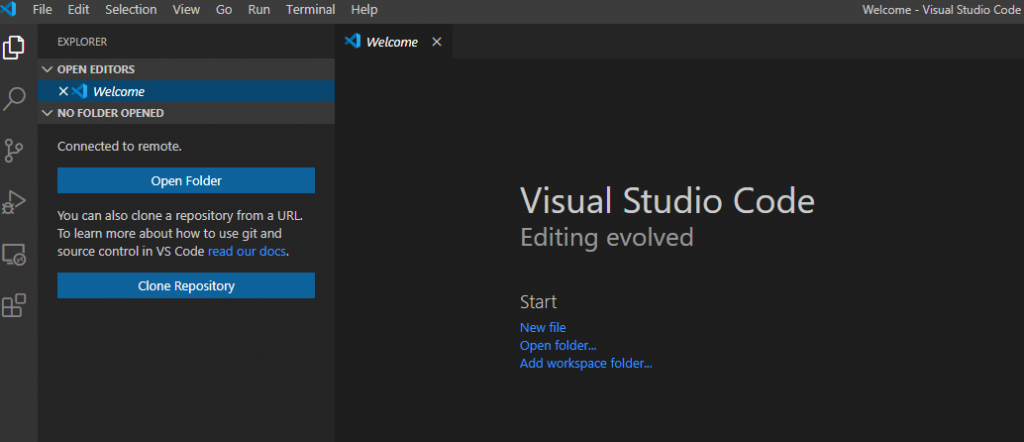Click the Editing evolved subtitle
The height and width of the screenshot is (442, 1024).
pos(607,237)
